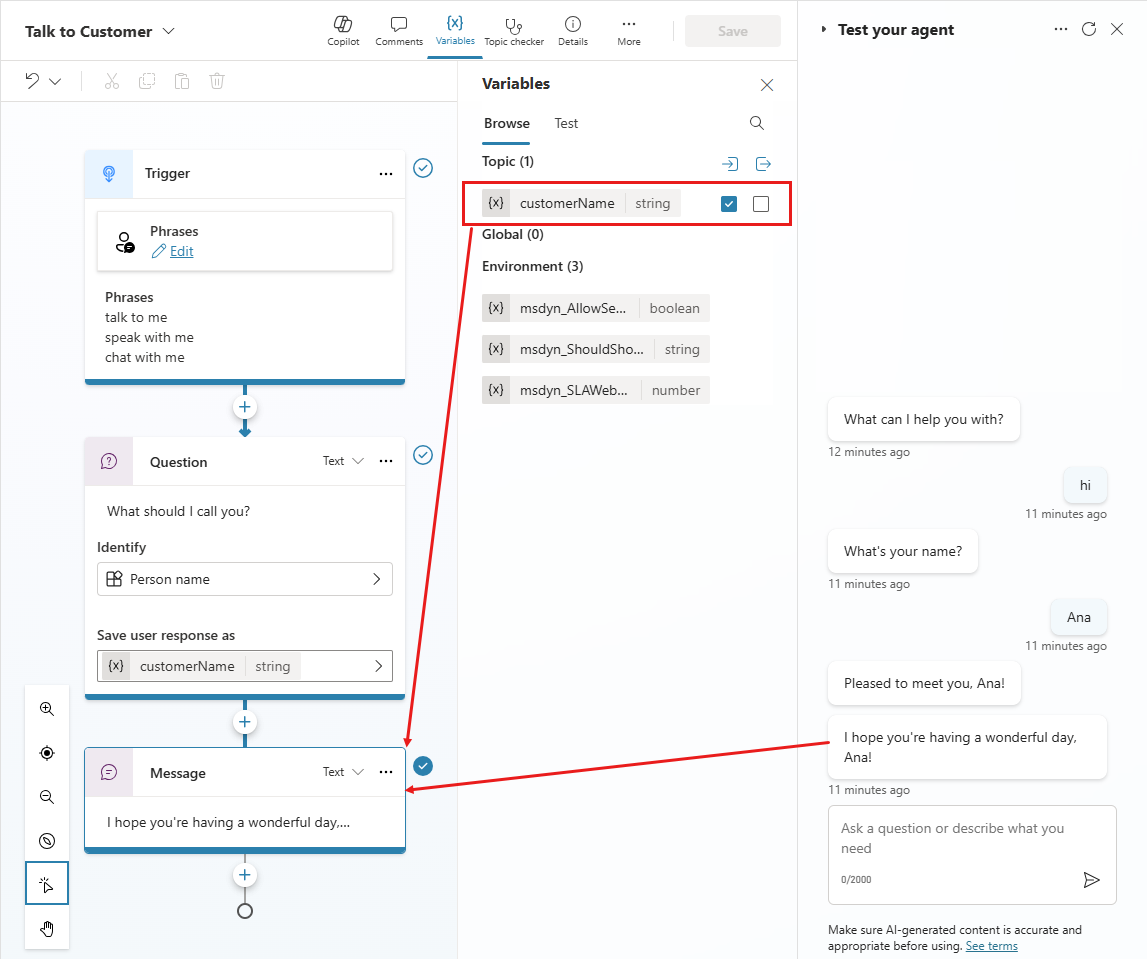Toggle the Variables panel in the toolbar
Image resolution: width=1147 pixels, height=959 pixels.
[455, 31]
